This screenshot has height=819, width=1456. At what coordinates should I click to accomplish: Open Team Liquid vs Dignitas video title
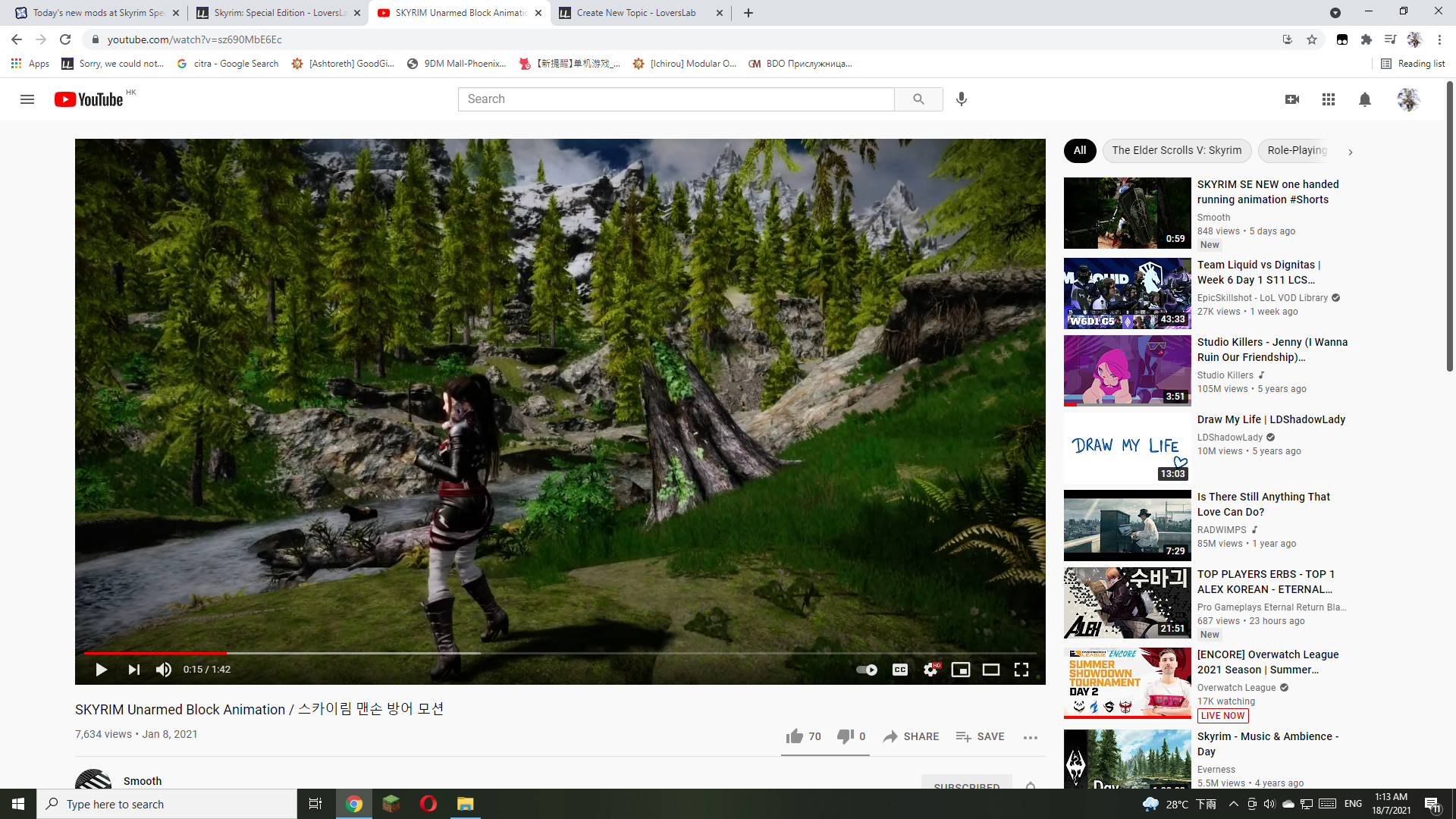click(x=1259, y=272)
